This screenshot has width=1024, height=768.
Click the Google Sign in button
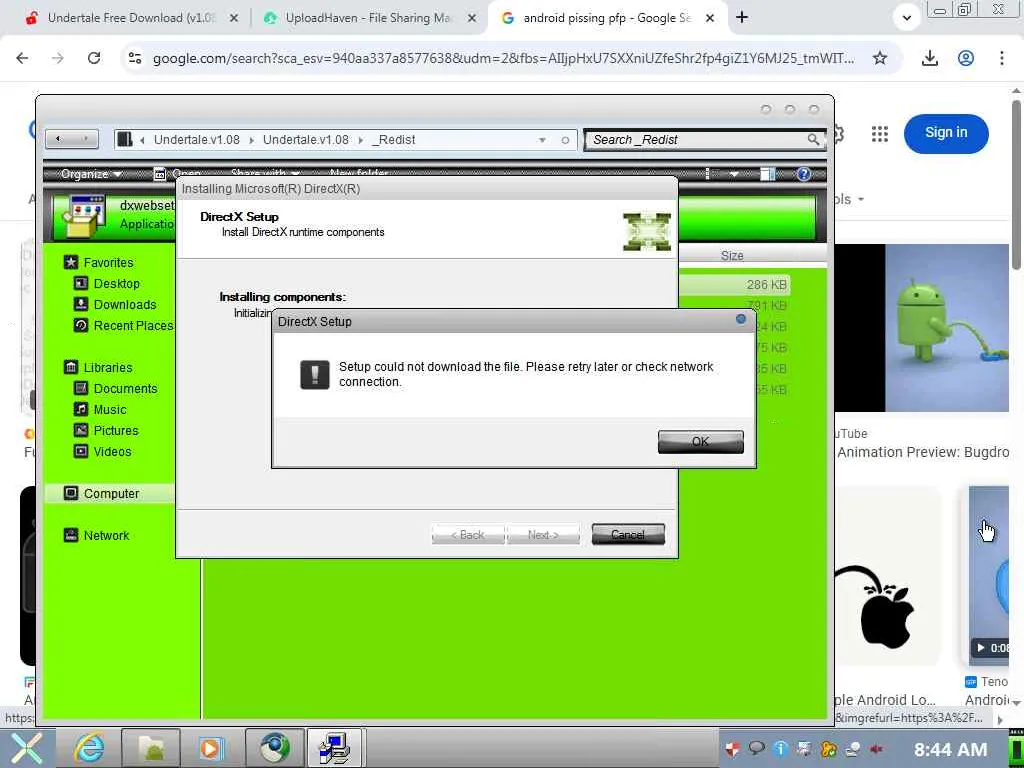(x=946, y=133)
